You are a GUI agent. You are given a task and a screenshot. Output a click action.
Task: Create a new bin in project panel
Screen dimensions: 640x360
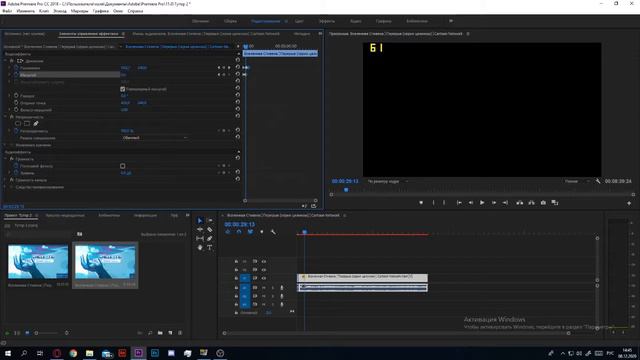[x=160, y=333]
